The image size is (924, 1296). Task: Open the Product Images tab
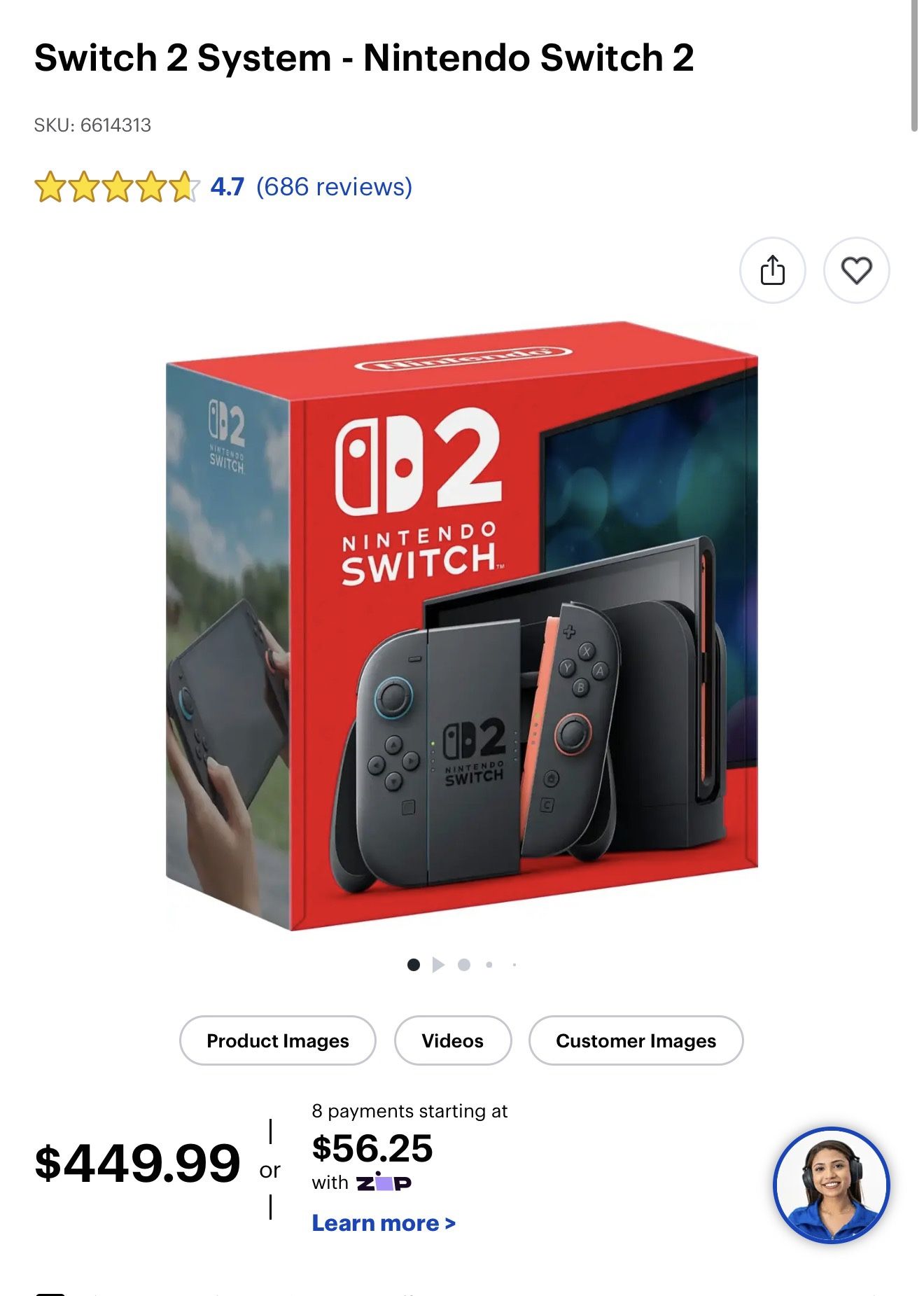click(278, 1040)
